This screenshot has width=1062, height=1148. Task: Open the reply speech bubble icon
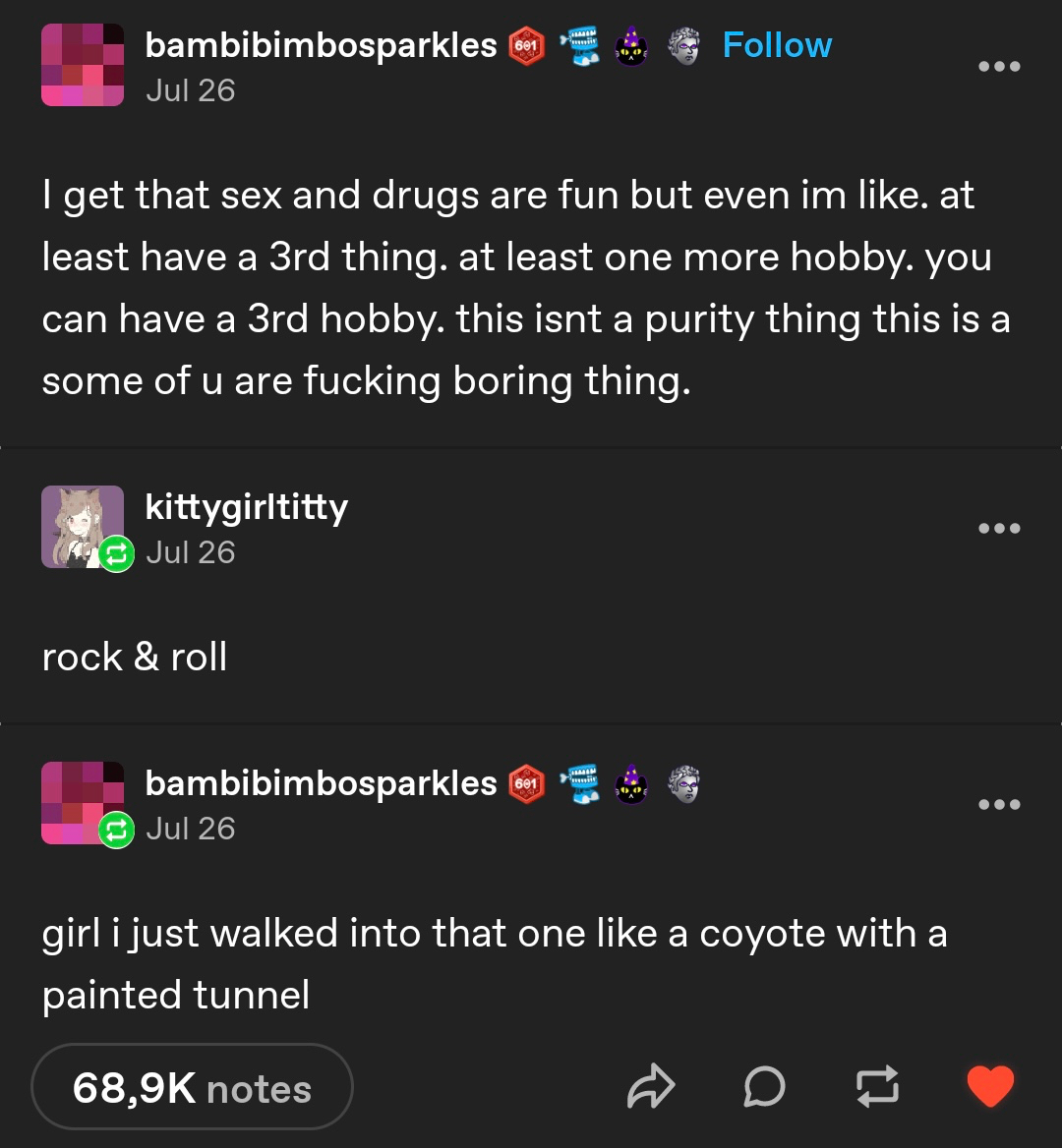(764, 1087)
